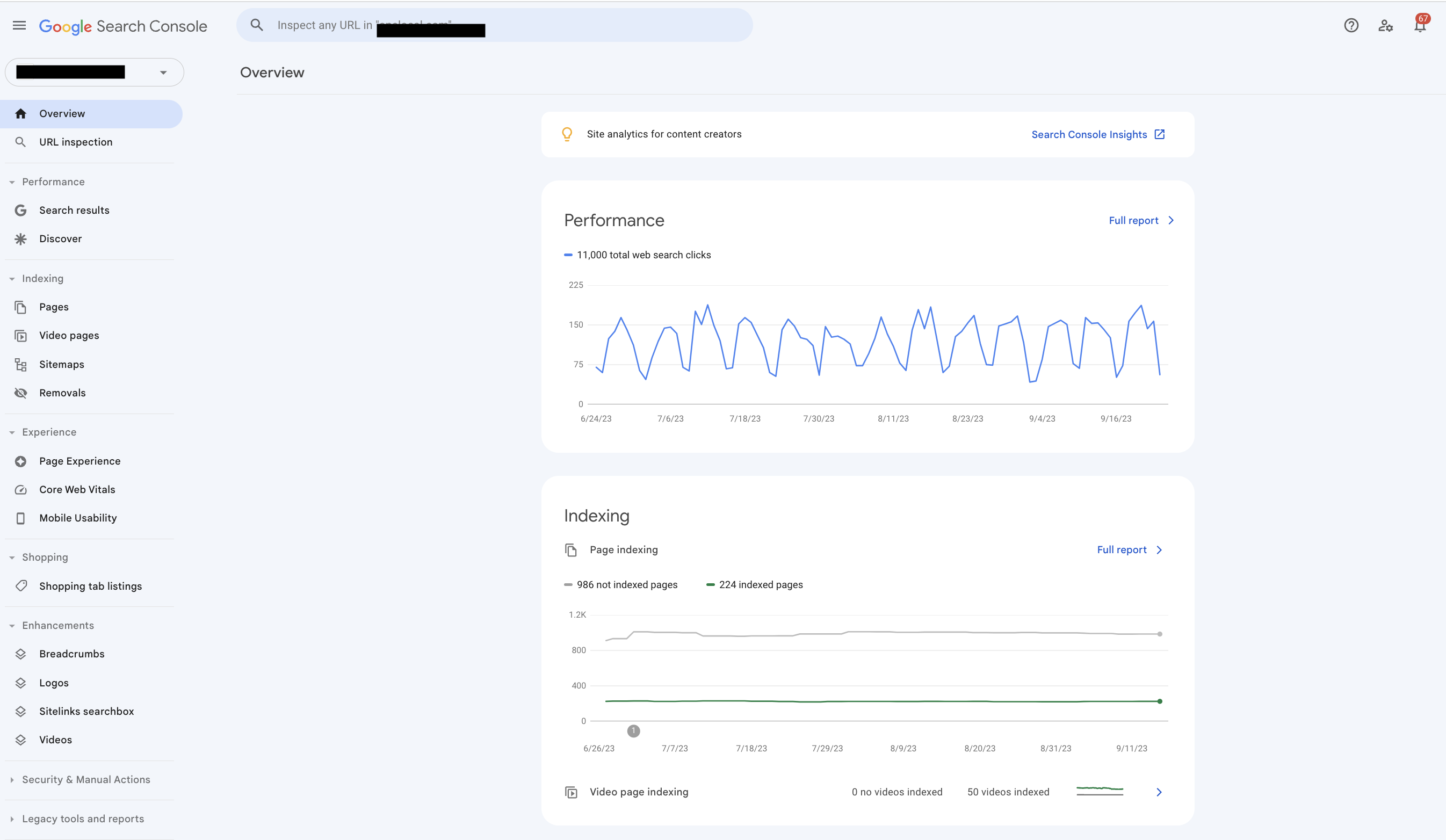This screenshot has width=1446, height=840.
Task: Select URL inspection menu item
Action: click(x=76, y=142)
